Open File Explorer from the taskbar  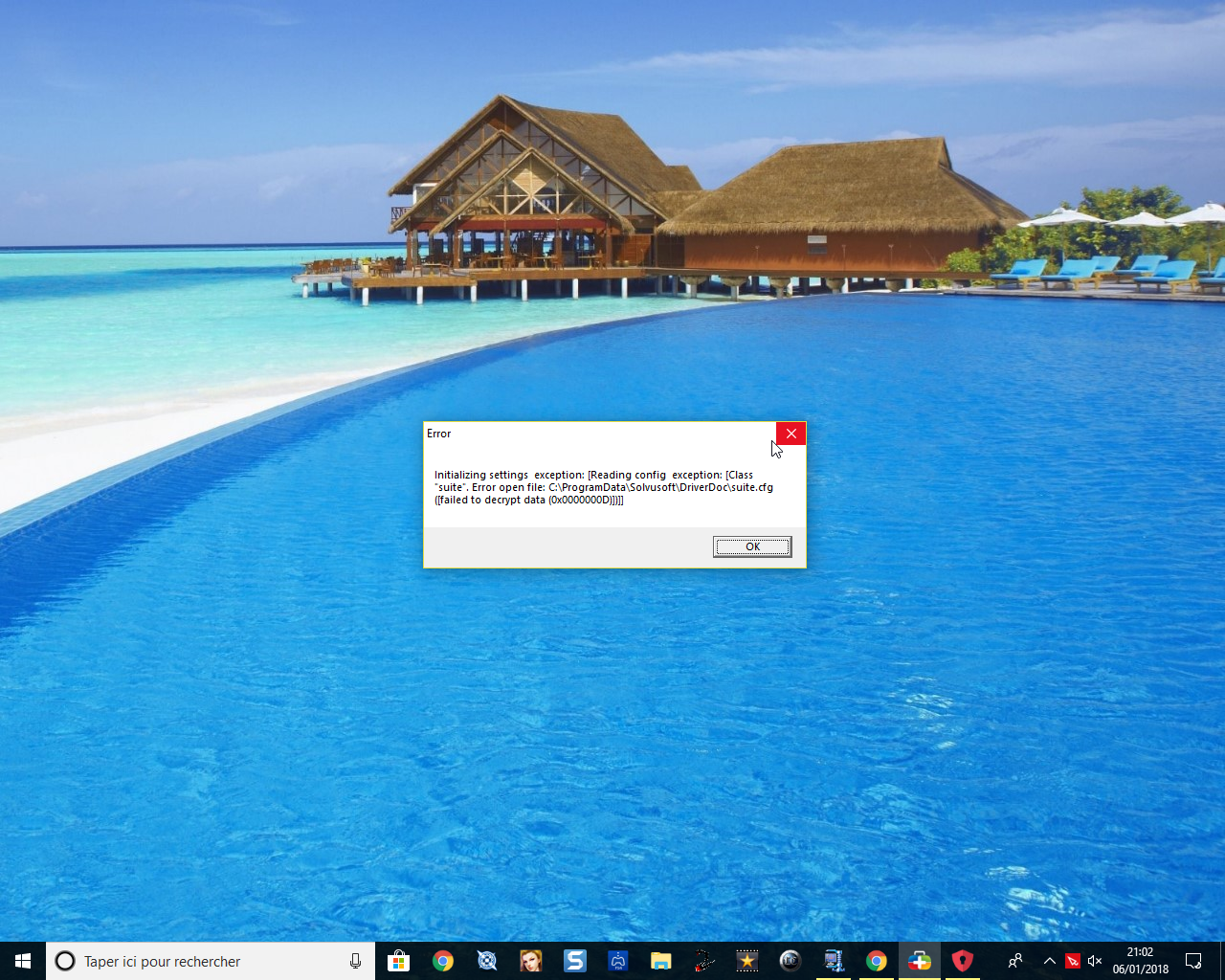click(661, 961)
